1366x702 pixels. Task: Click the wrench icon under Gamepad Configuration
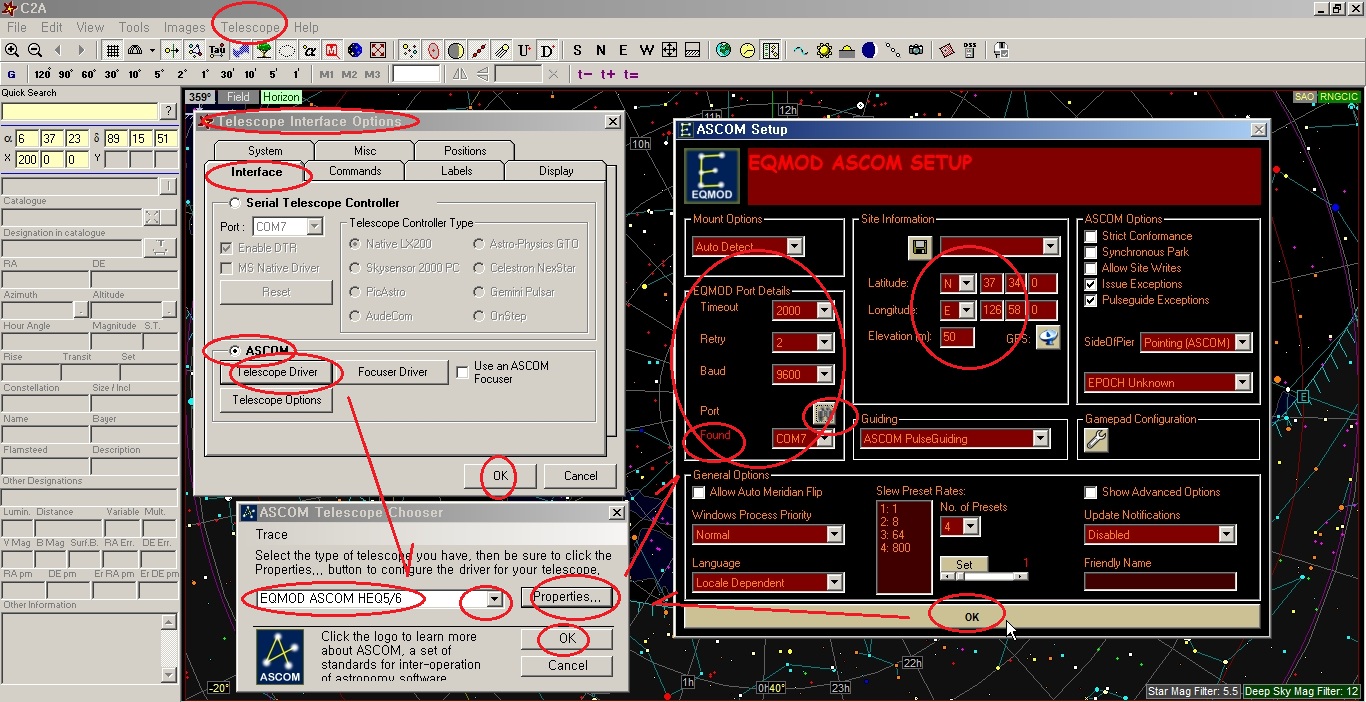(1096, 440)
